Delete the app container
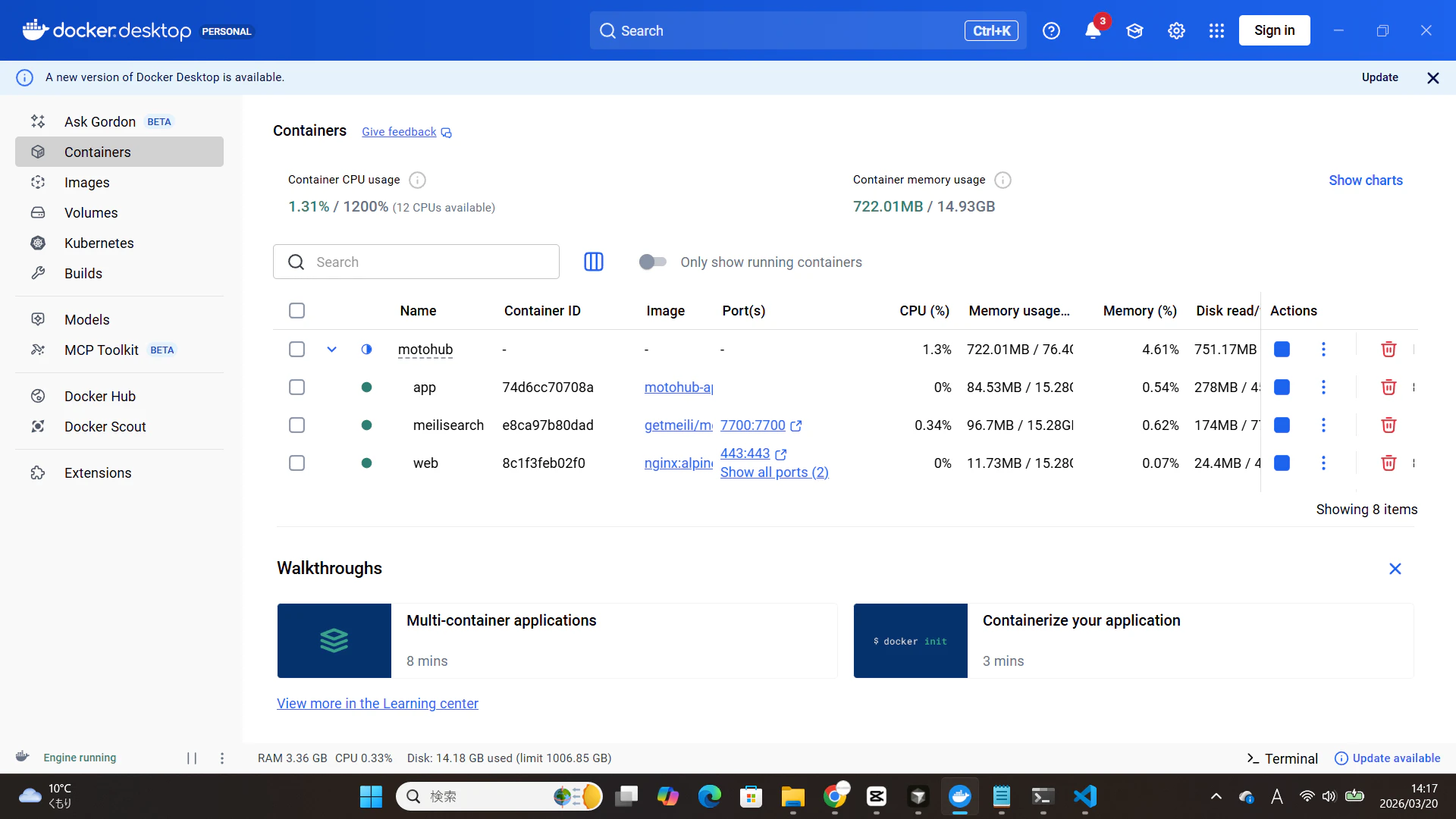This screenshot has width=1456, height=819. (1389, 387)
